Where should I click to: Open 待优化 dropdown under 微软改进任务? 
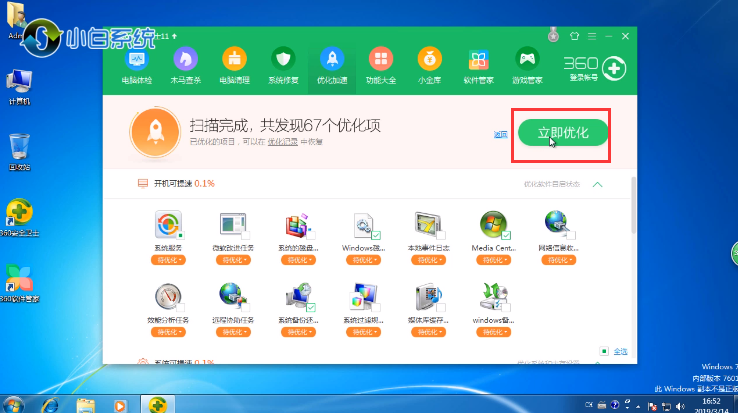coord(233,260)
